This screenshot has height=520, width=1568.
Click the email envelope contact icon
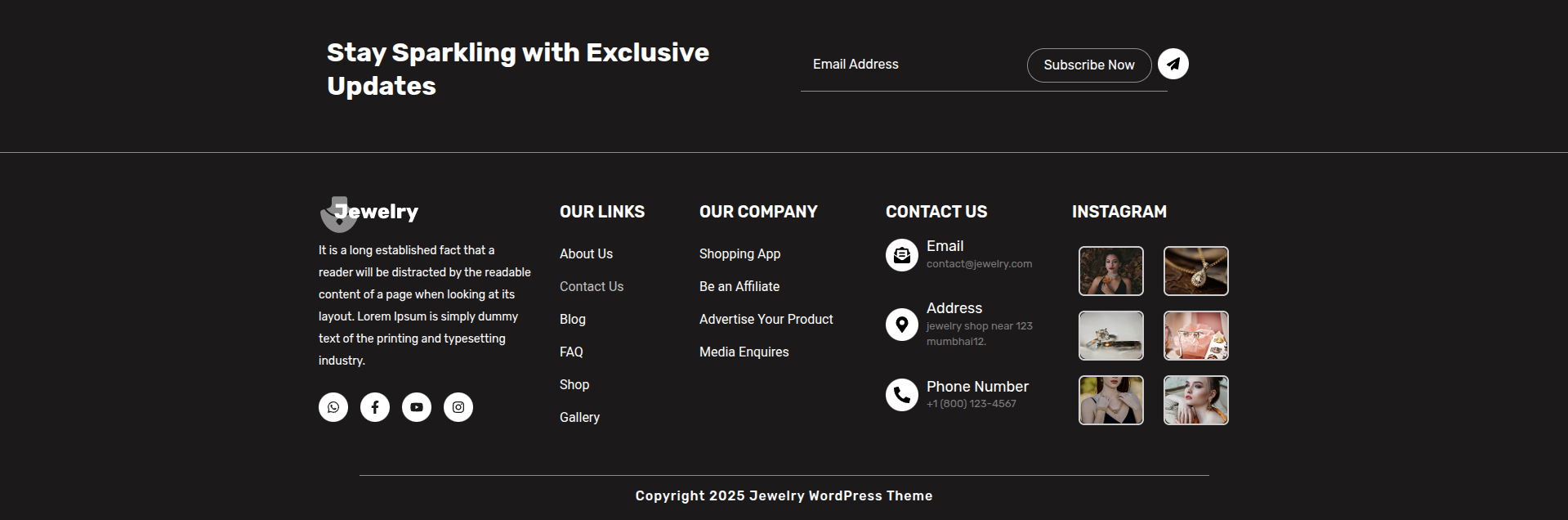902,255
